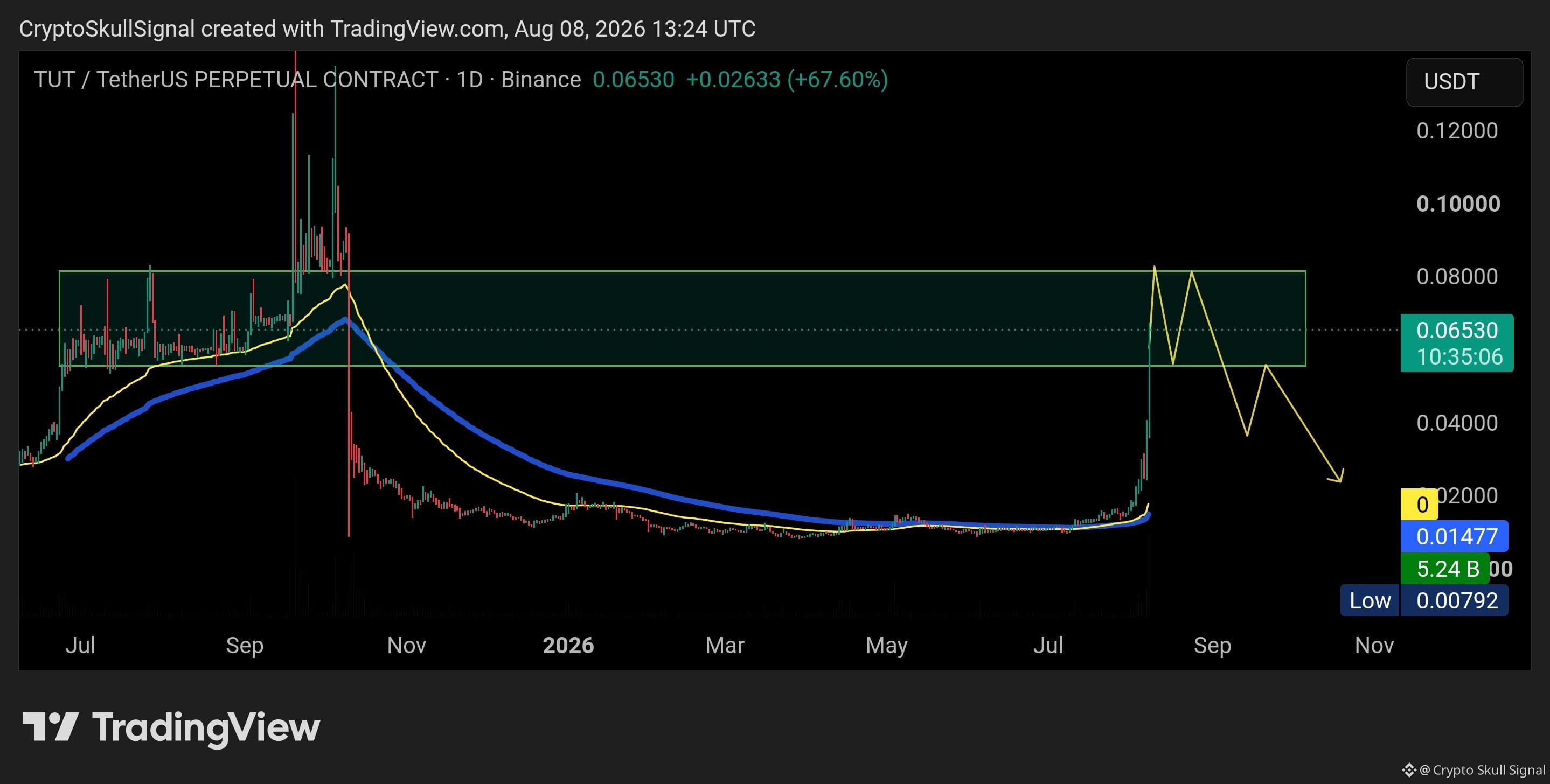This screenshot has width=1550, height=784.
Task: Click the May label on time axis
Action: [x=886, y=646]
